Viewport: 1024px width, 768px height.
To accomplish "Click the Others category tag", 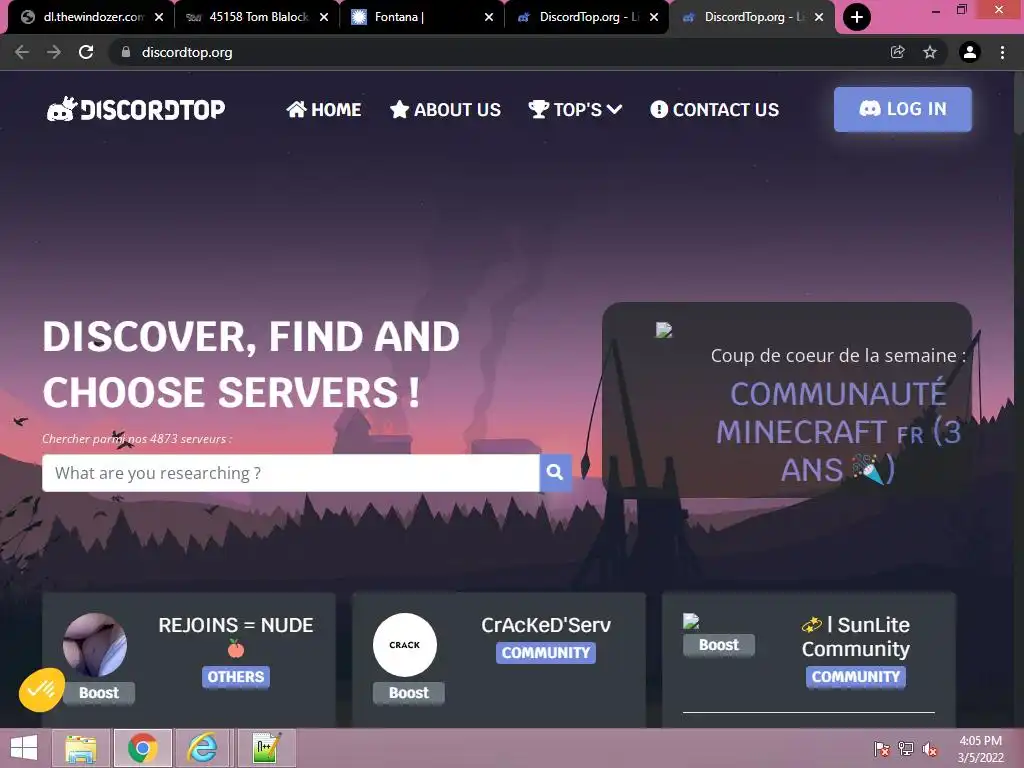I will click(x=236, y=677).
